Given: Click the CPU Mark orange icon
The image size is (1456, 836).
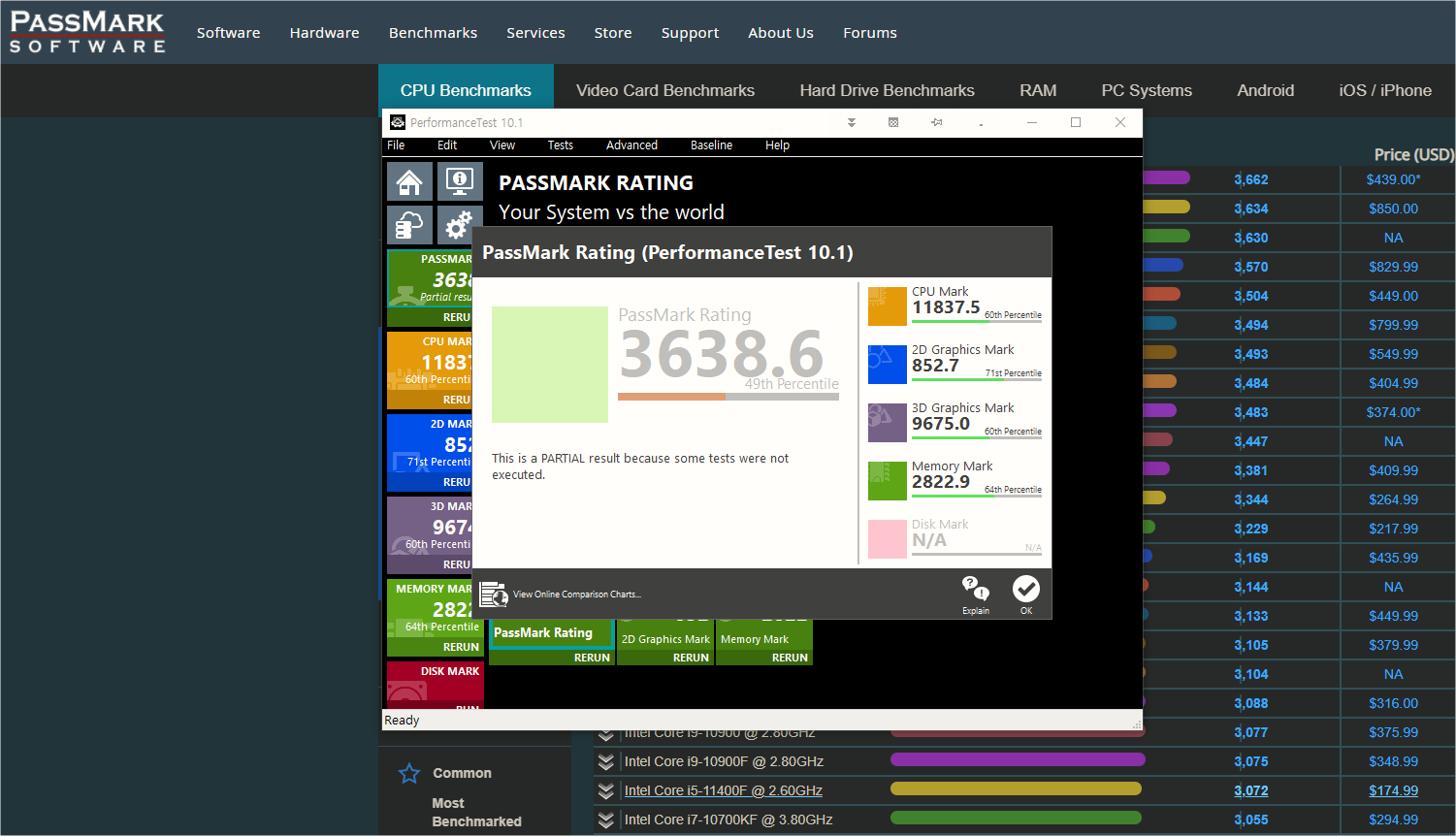Looking at the screenshot, I should [x=888, y=306].
